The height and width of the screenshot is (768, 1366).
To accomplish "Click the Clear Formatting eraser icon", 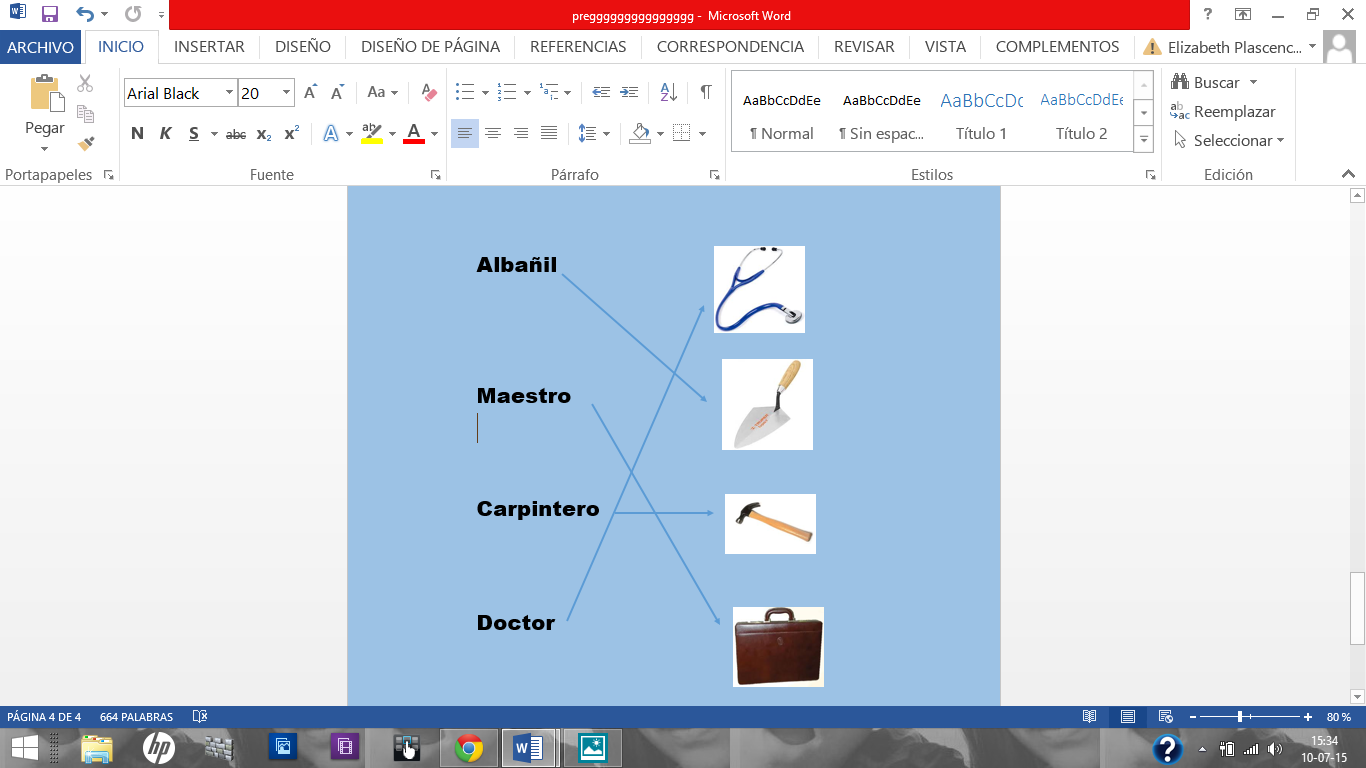I will coord(430,93).
